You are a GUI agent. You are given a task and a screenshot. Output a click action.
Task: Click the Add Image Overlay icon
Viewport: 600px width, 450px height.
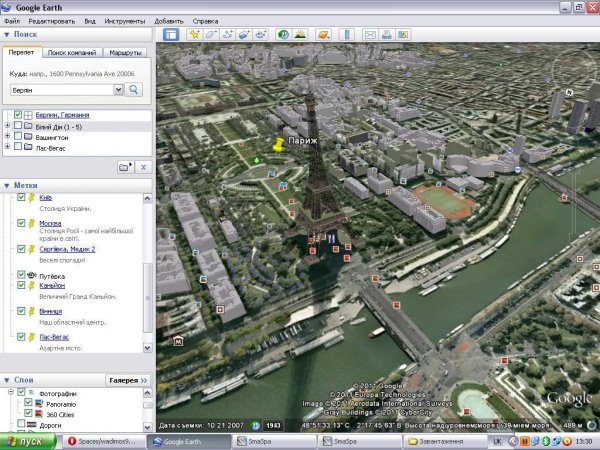(x=244, y=35)
